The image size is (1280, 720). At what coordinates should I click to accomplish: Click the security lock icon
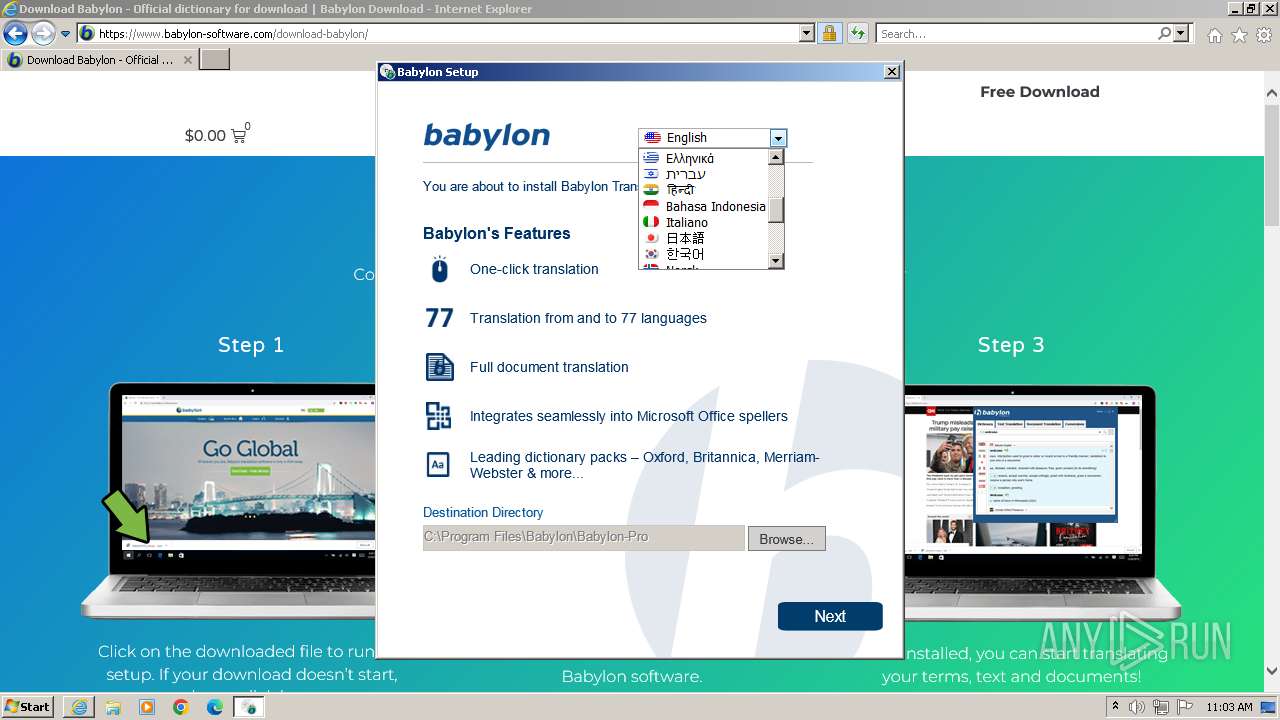829,34
